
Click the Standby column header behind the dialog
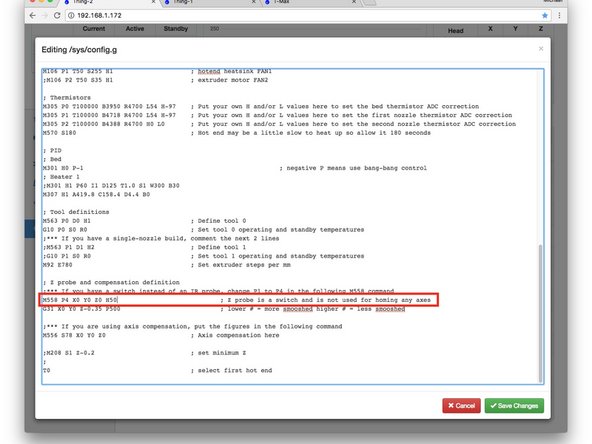click(x=176, y=29)
